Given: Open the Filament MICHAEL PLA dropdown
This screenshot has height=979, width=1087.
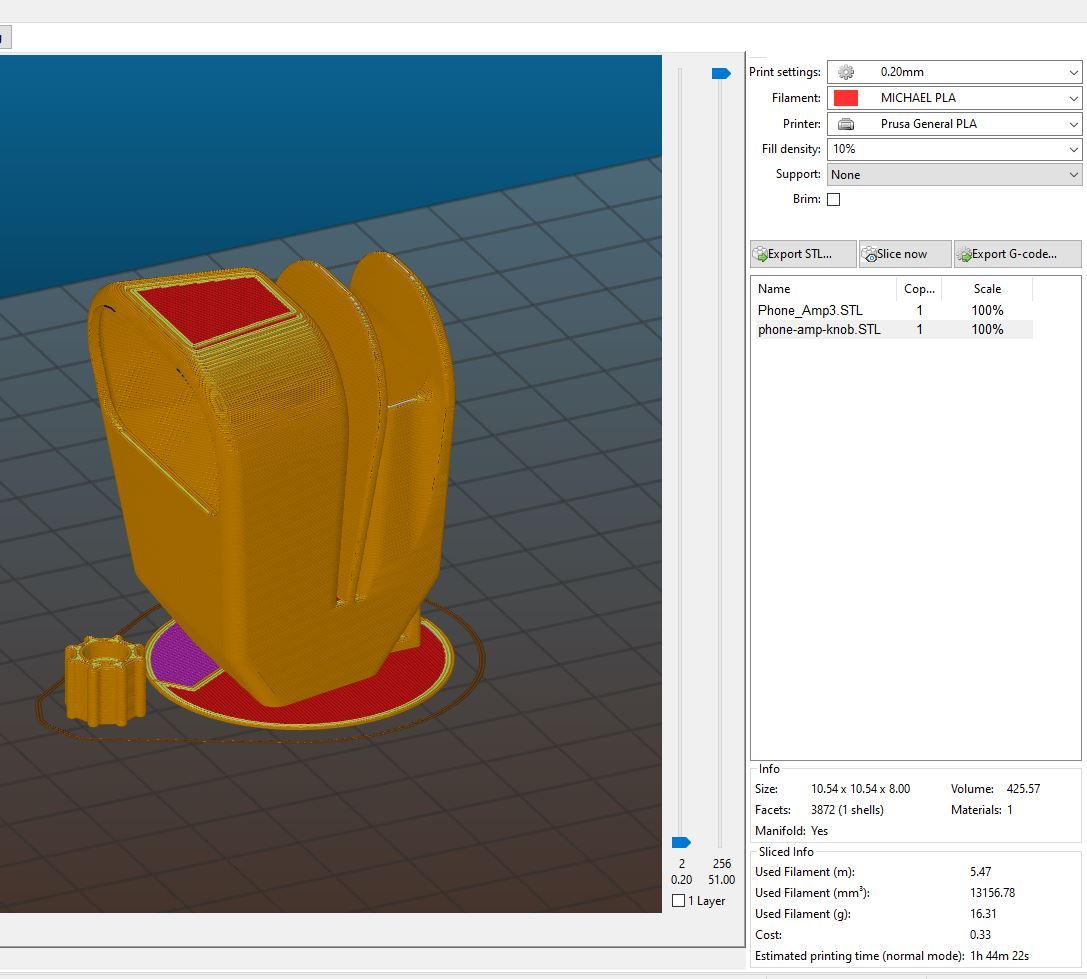Looking at the screenshot, I should [954, 98].
